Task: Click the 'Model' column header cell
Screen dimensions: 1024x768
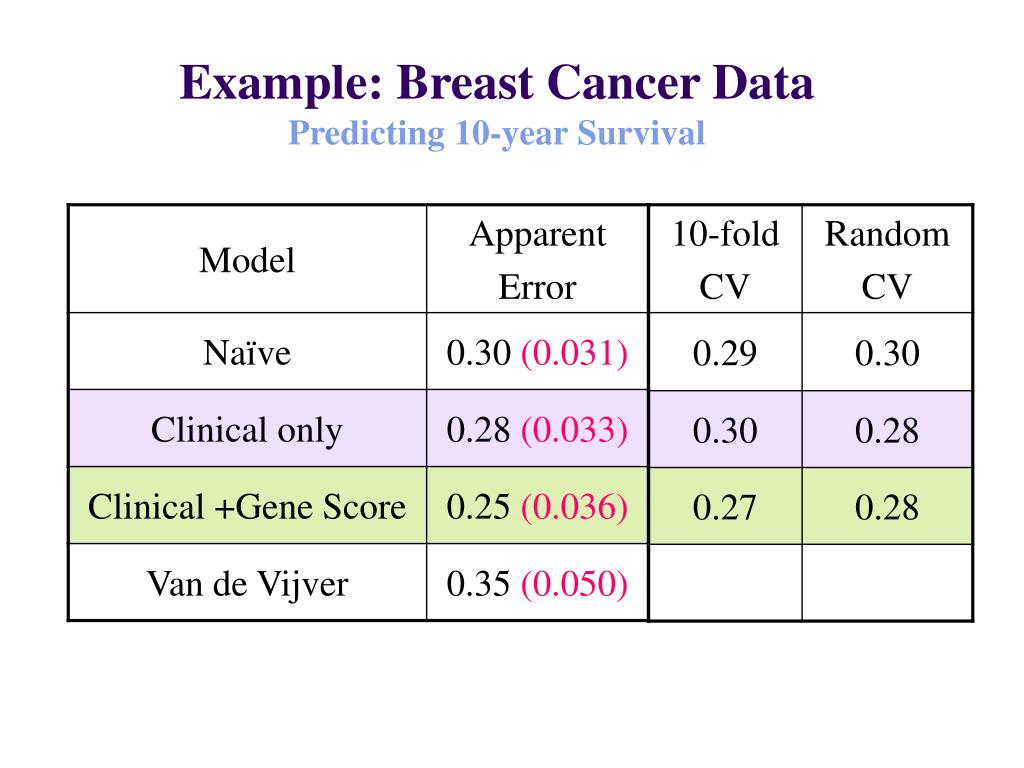Action: click(x=248, y=259)
